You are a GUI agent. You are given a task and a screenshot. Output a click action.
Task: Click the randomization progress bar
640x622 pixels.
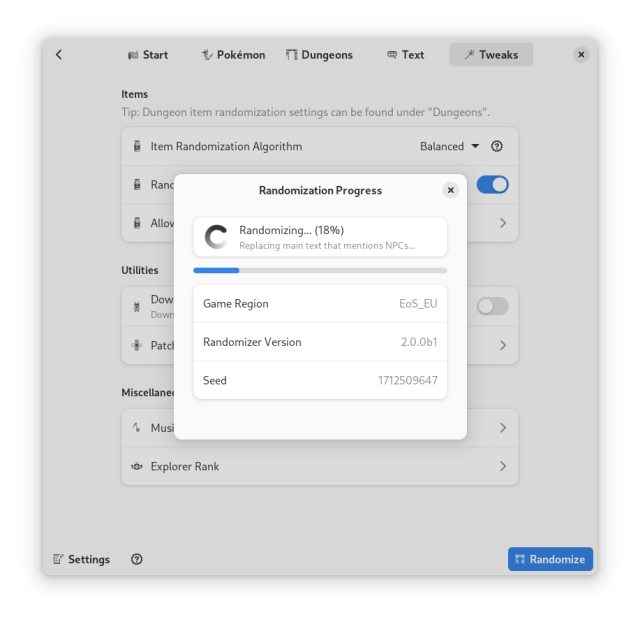pos(320,270)
